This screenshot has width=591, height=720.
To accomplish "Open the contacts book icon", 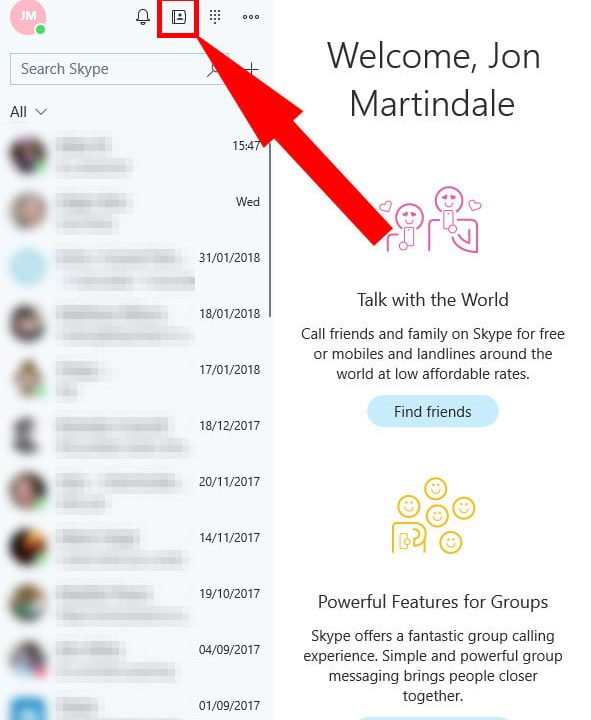I will pos(179,17).
